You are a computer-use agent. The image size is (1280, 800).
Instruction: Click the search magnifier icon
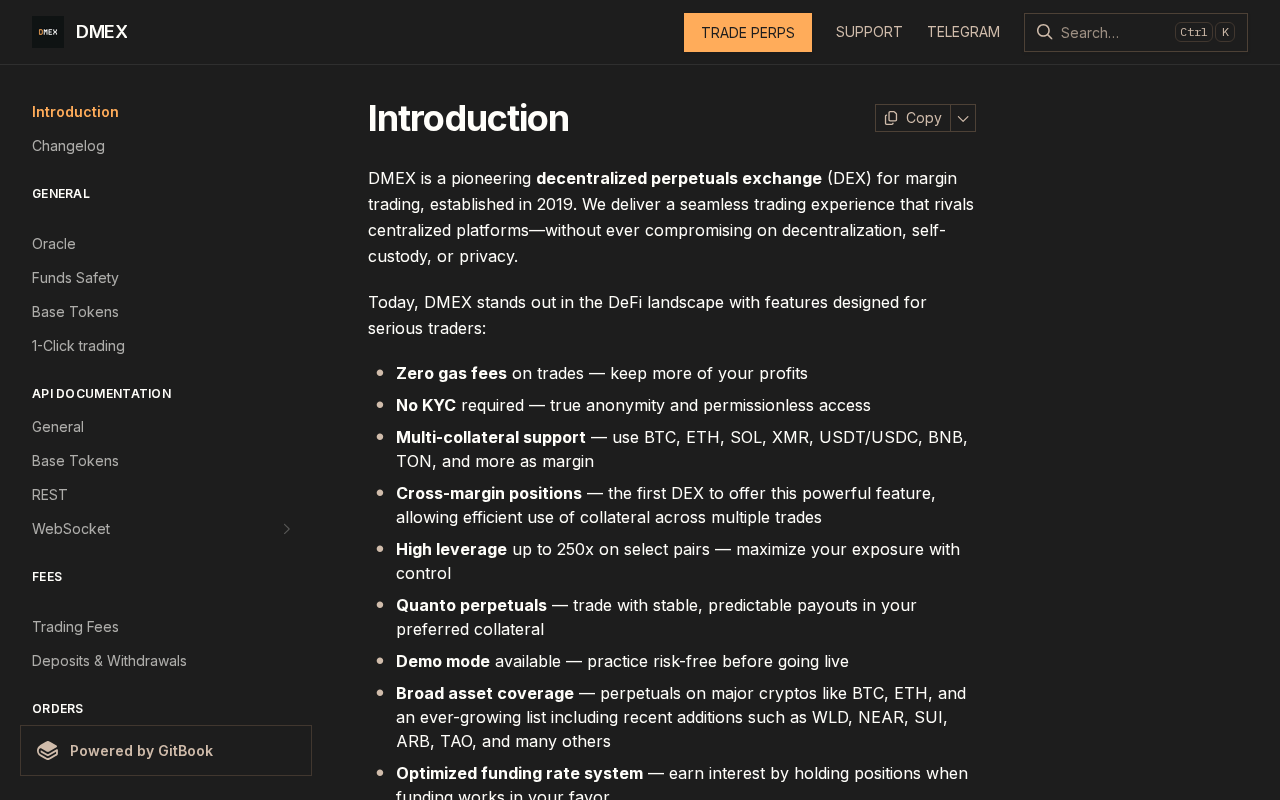1044,32
